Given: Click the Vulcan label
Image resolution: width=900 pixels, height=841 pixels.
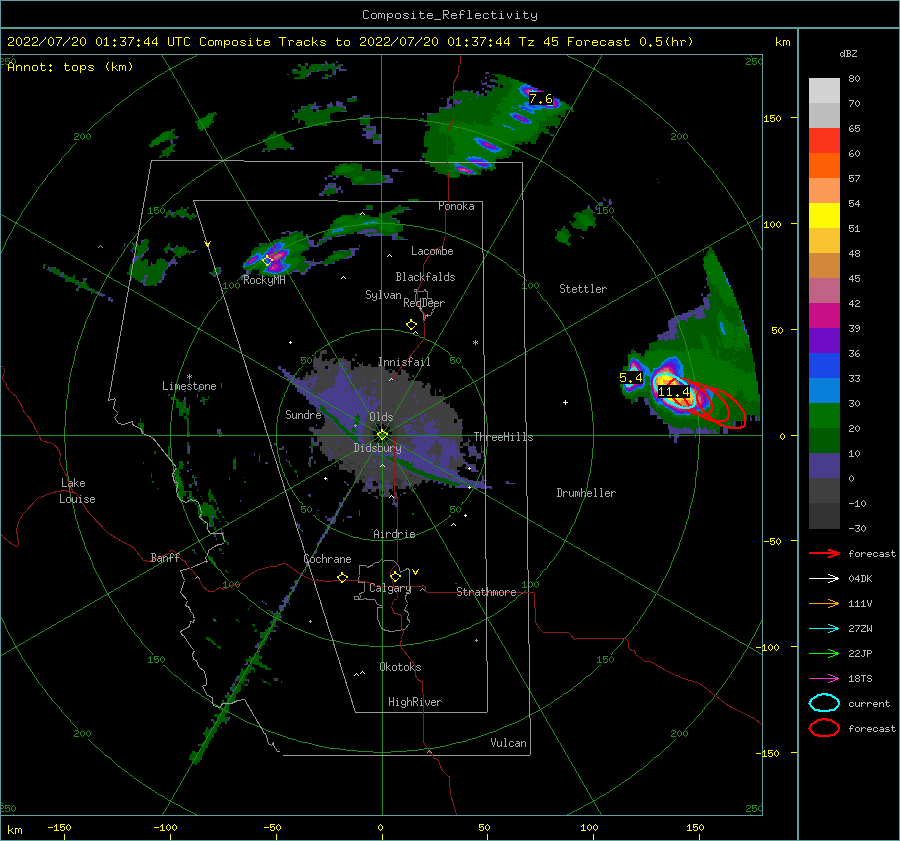Looking at the screenshot, I should (509, 743).
